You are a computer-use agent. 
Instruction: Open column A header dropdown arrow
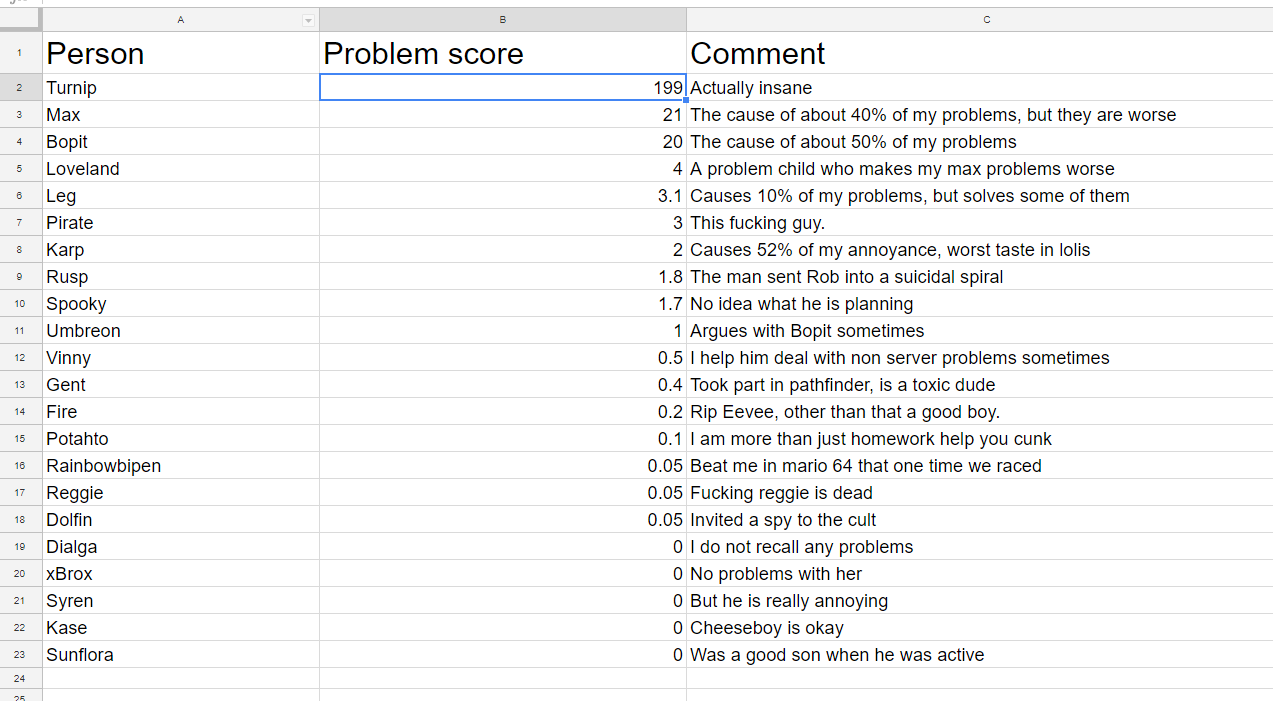[308, 21]
